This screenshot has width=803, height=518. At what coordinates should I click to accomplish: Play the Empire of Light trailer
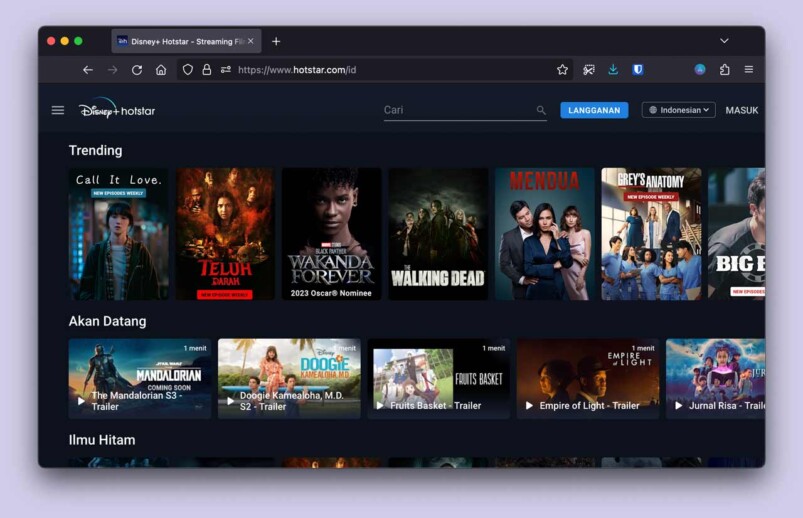[529, 405]
